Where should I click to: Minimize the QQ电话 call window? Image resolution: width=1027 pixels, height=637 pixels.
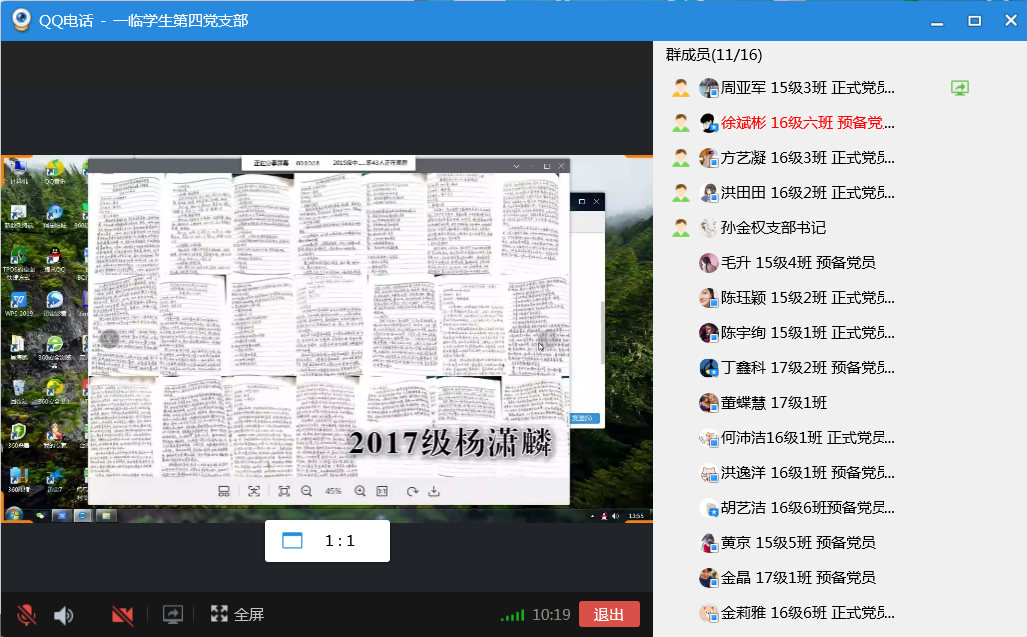point(937,22)
